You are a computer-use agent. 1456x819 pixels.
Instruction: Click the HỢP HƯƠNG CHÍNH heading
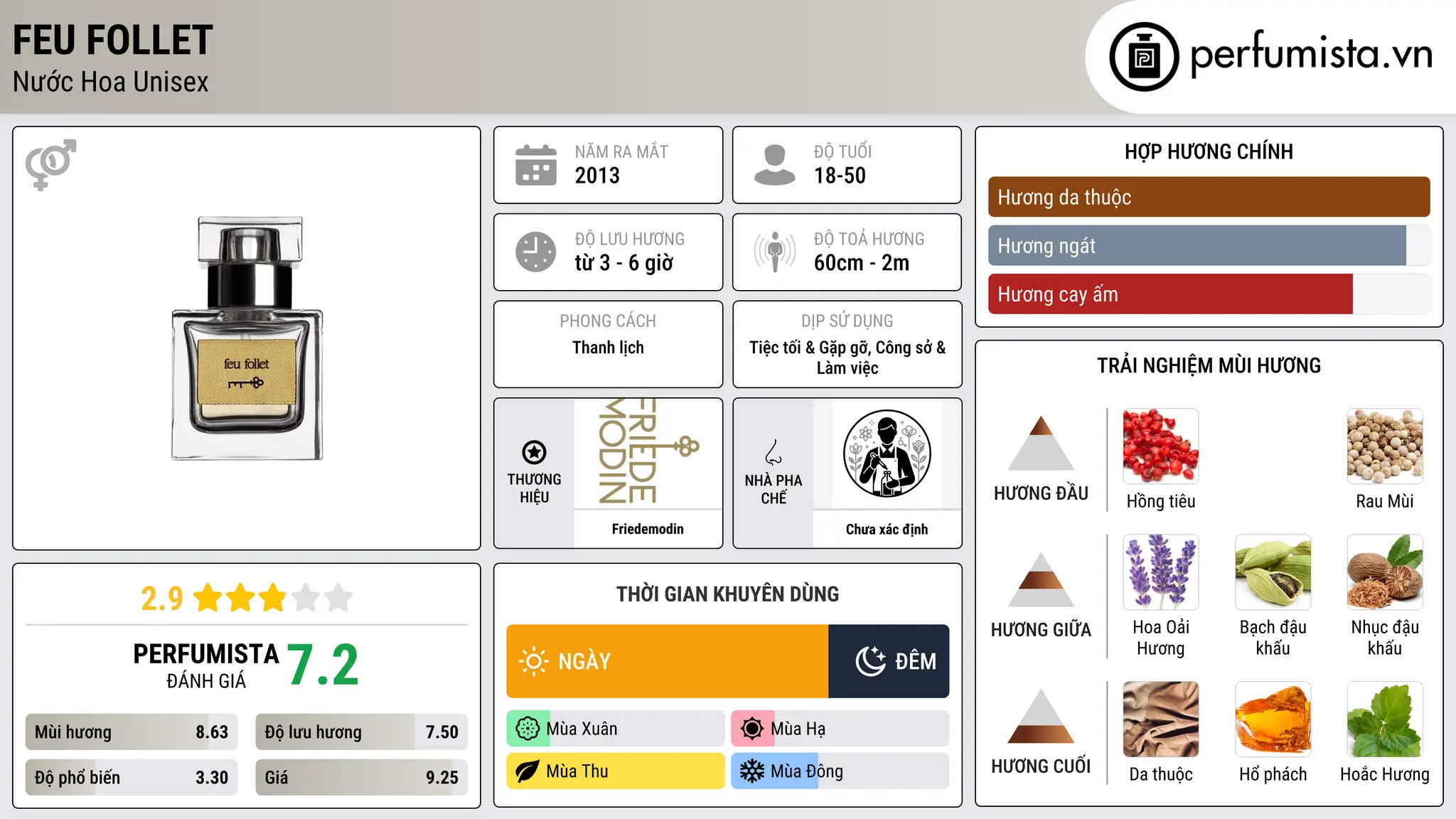tap(1209, 151)
